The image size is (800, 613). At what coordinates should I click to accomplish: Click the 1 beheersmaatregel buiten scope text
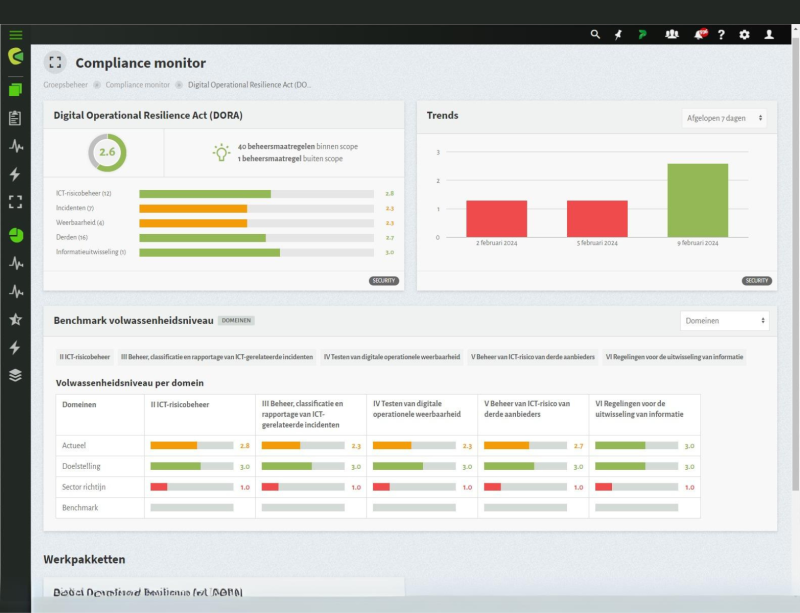point(290,159)
